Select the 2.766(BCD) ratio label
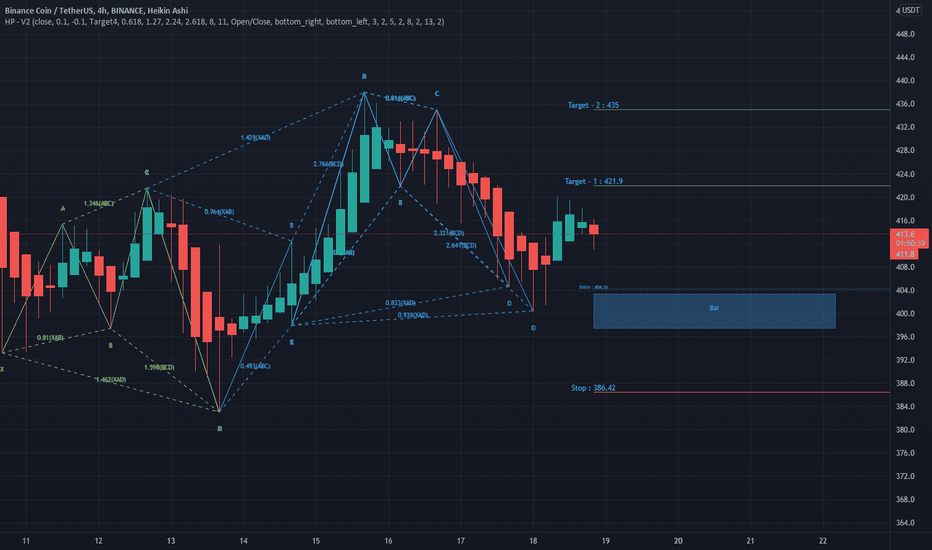The height and width of the screenshot is (550, 932). [x=328, y=164]
